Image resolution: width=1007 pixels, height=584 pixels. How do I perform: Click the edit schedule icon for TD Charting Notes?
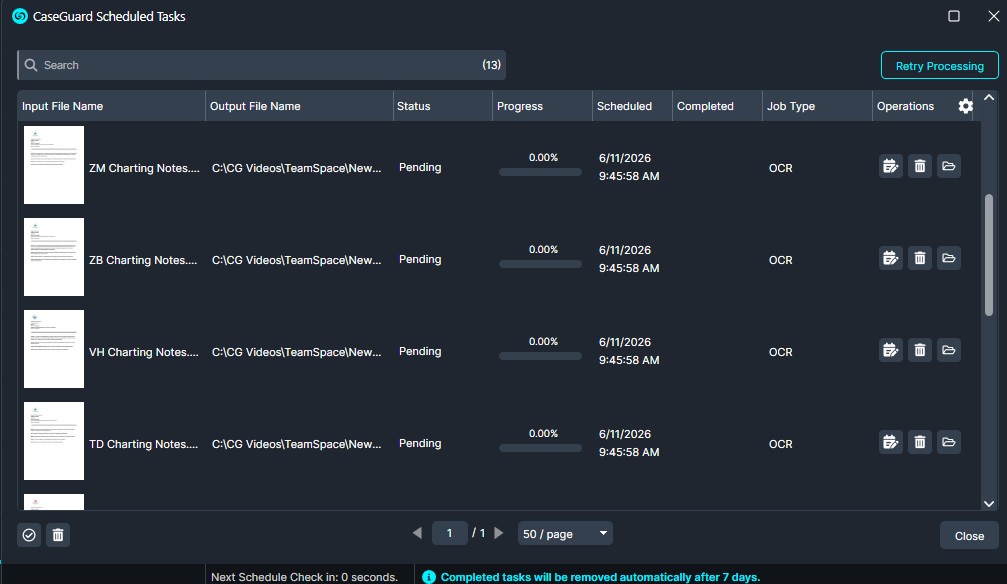point(891,442)
